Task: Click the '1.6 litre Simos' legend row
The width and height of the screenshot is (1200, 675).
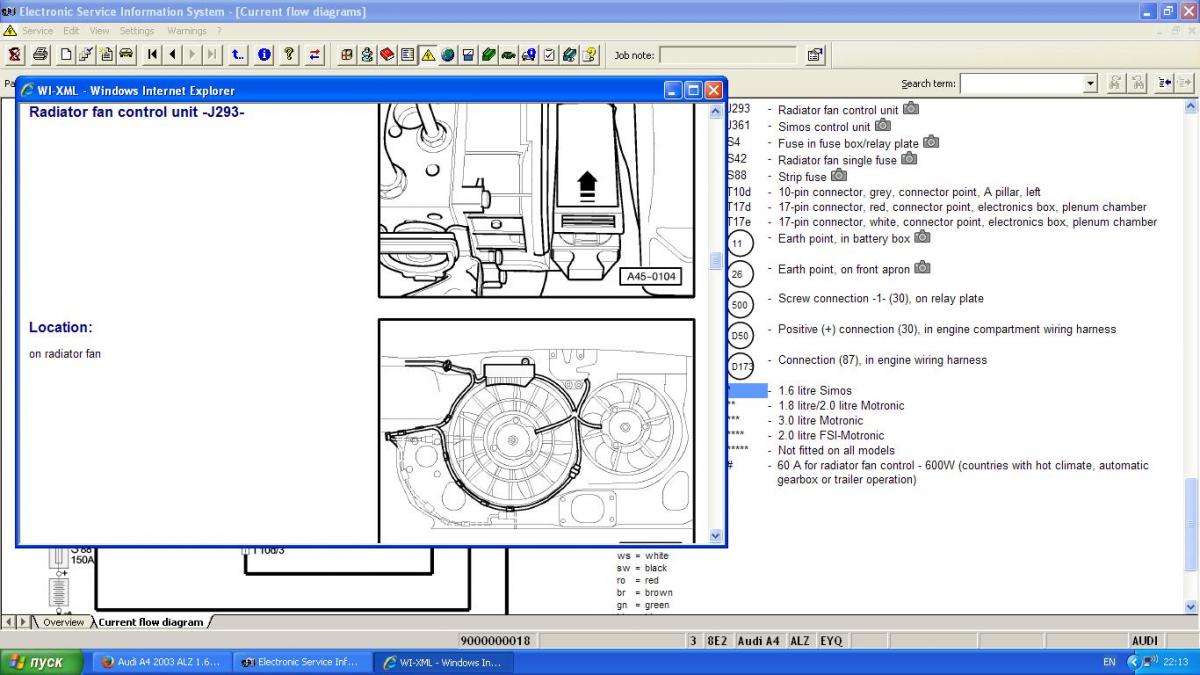Action: click(x=814, y=391)
